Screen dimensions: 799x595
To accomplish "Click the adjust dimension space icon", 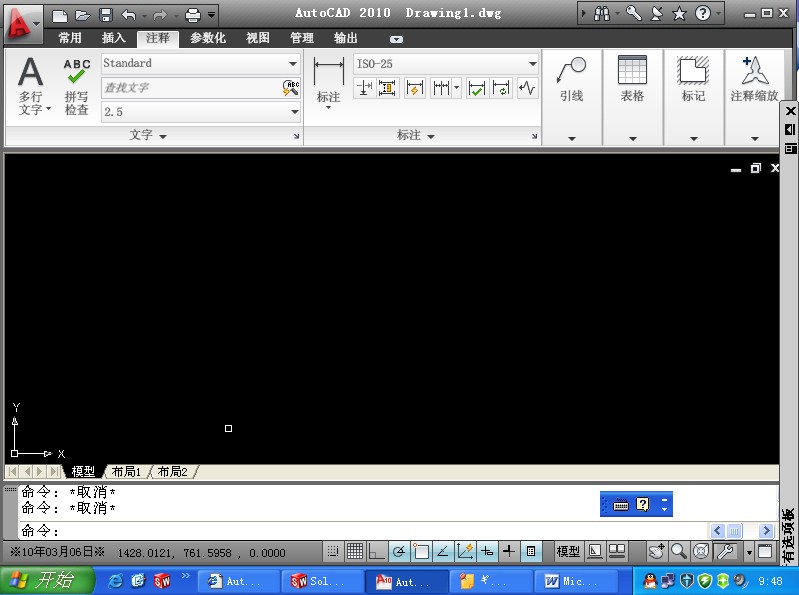I will coord(387,88).
